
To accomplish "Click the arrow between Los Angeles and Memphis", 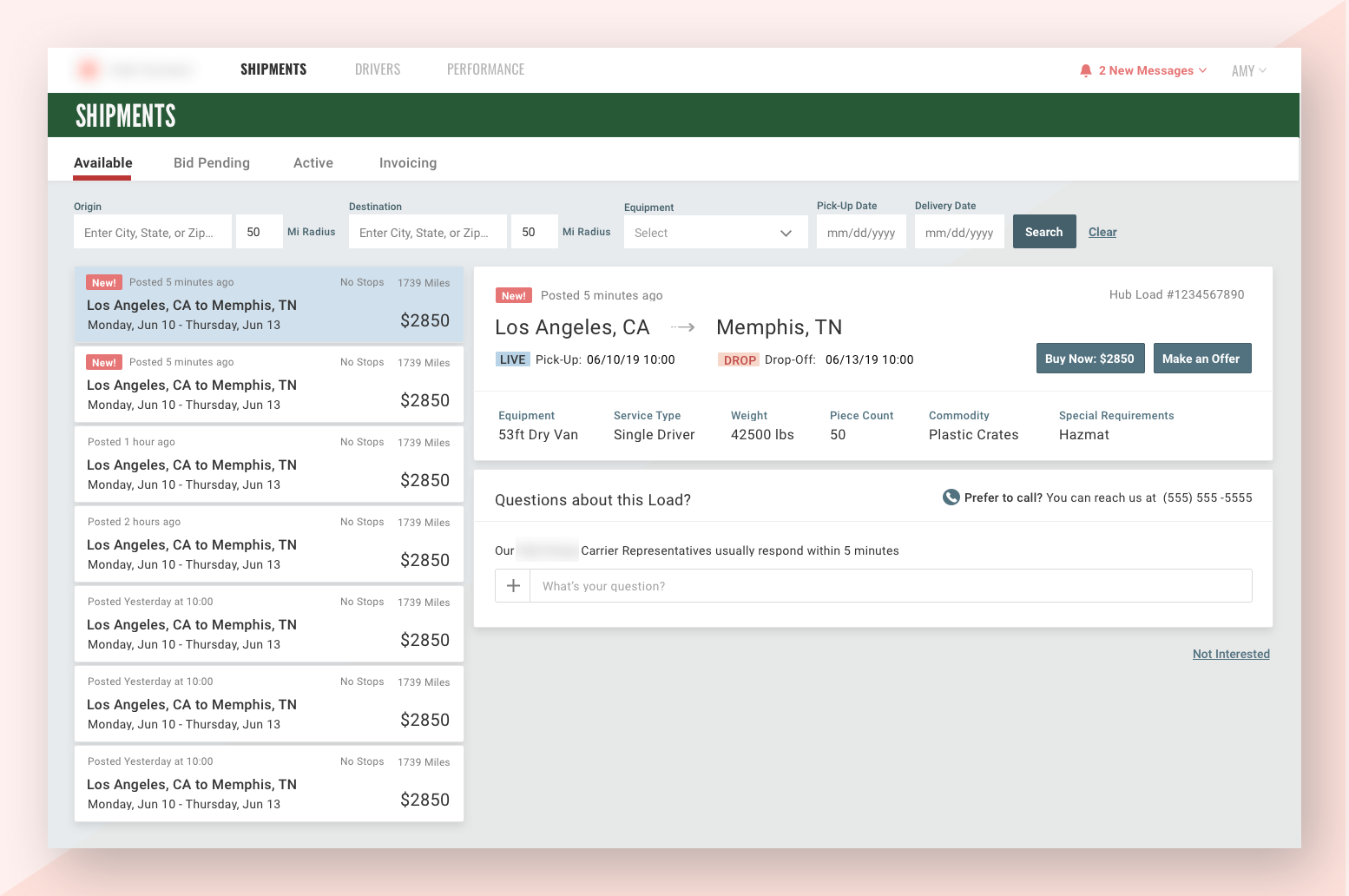I will [683, 327].
